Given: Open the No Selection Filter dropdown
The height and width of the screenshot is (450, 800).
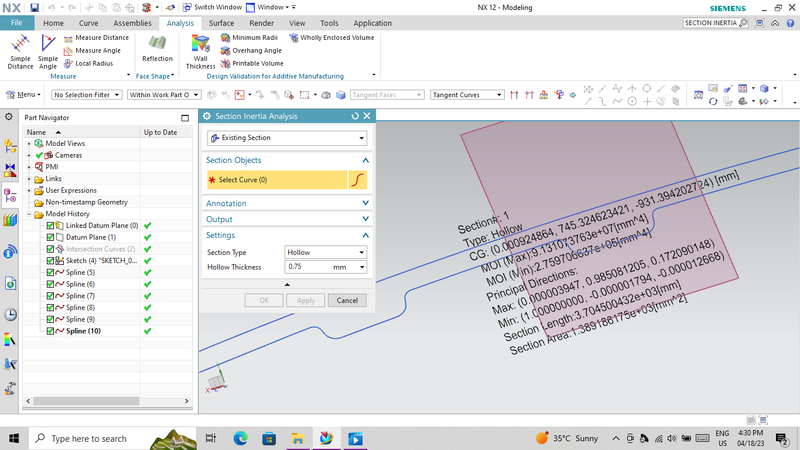Looking at the screenshot, I should click(x=86, y=95).
